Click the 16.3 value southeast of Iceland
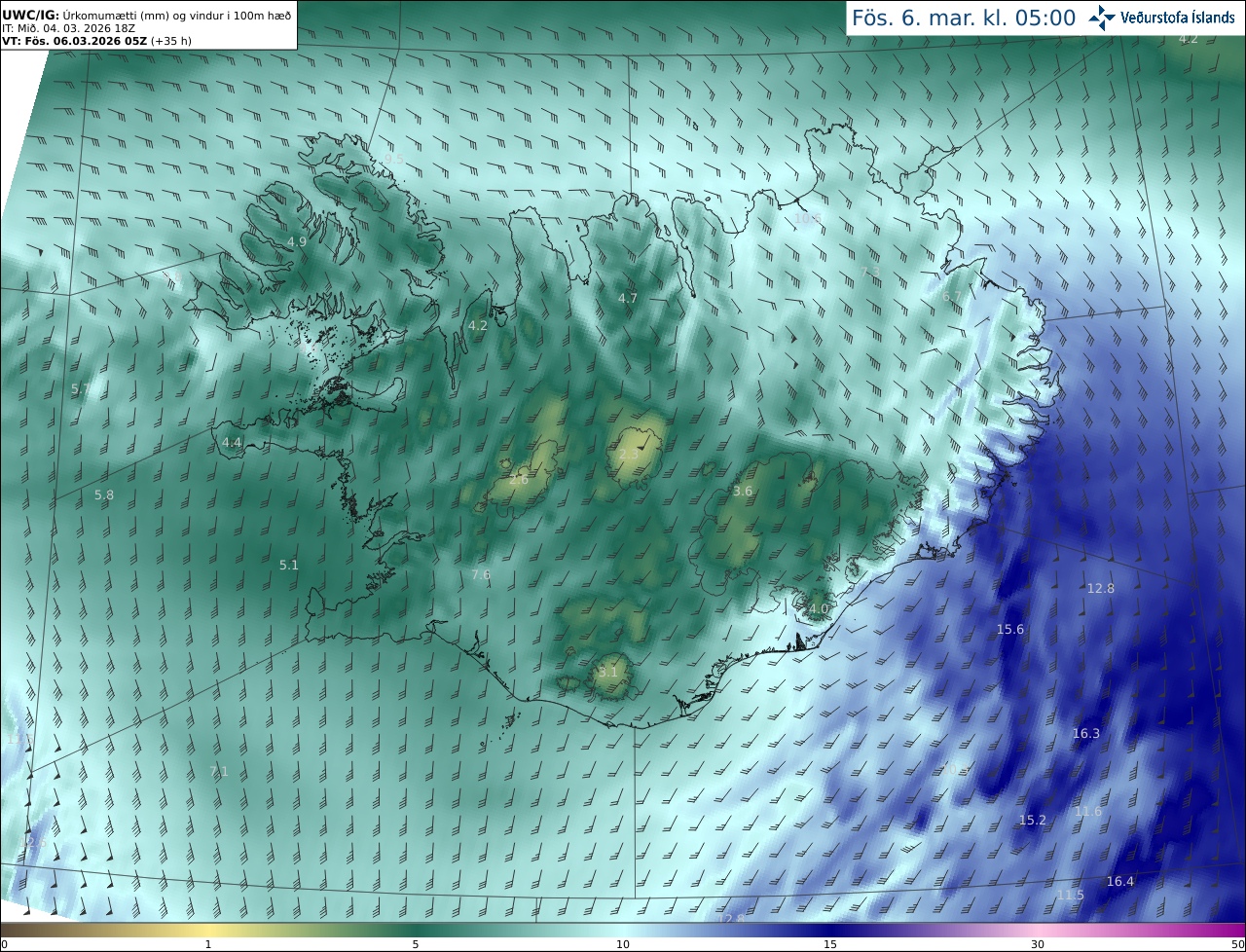1246x952 pixels. point(1086,733)
